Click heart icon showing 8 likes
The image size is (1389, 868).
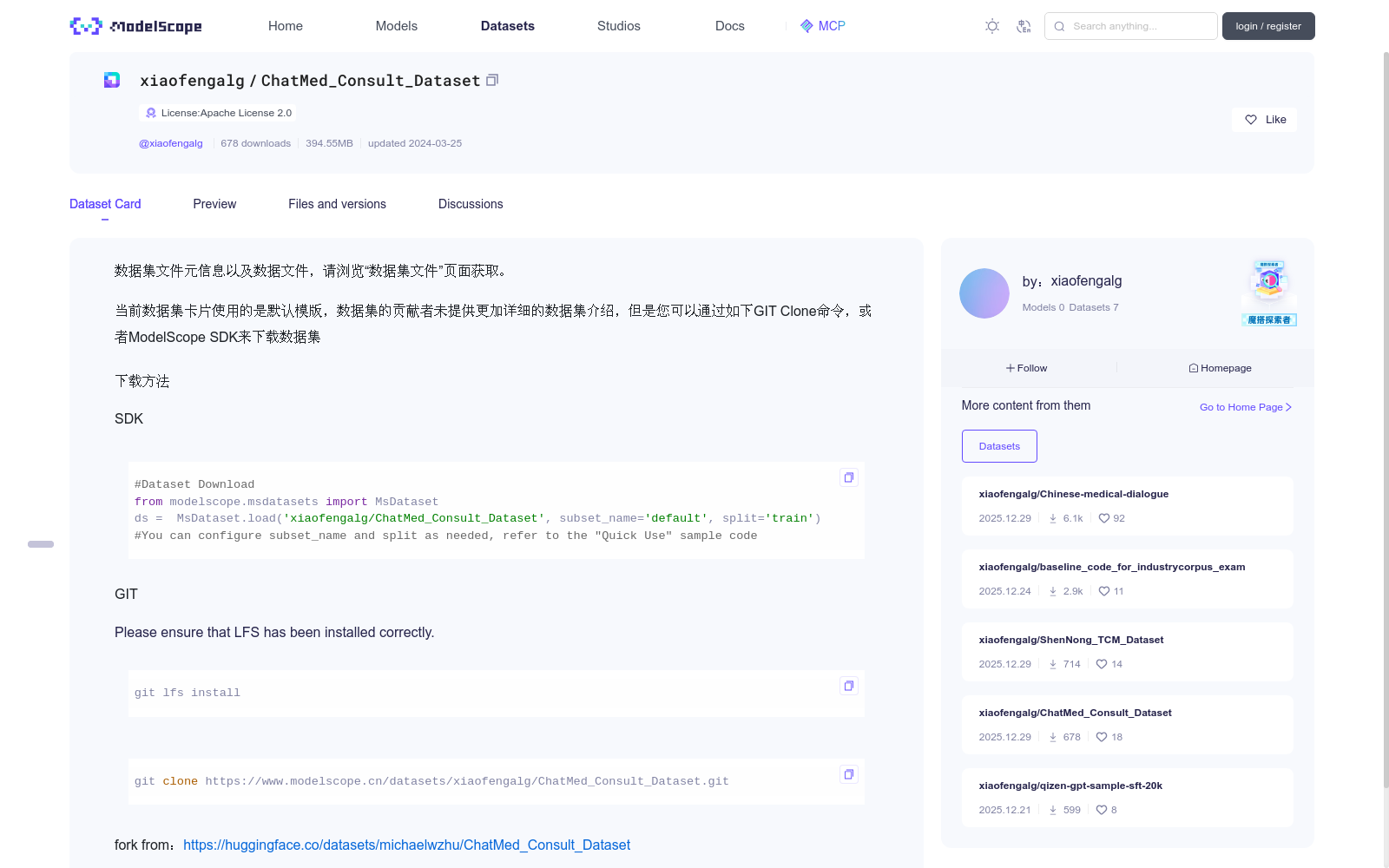pyautogui.click(x=1102, y=810)
